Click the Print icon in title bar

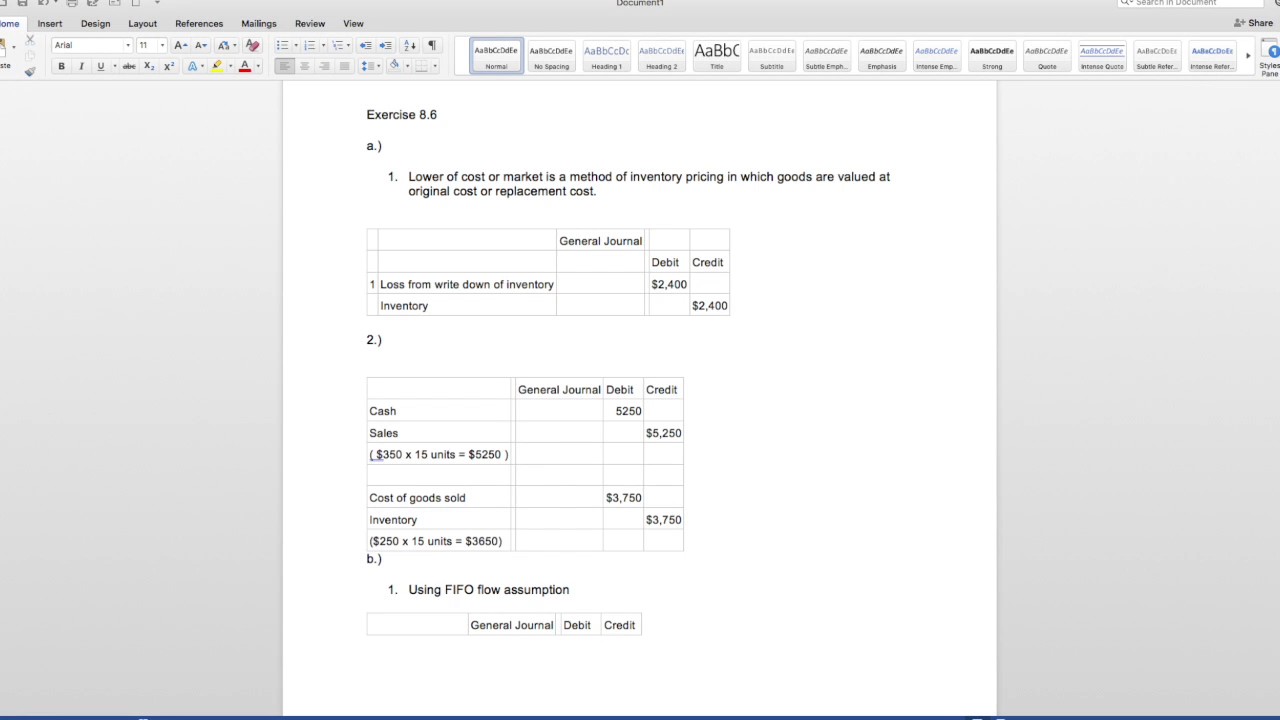(x=72, y=3)
